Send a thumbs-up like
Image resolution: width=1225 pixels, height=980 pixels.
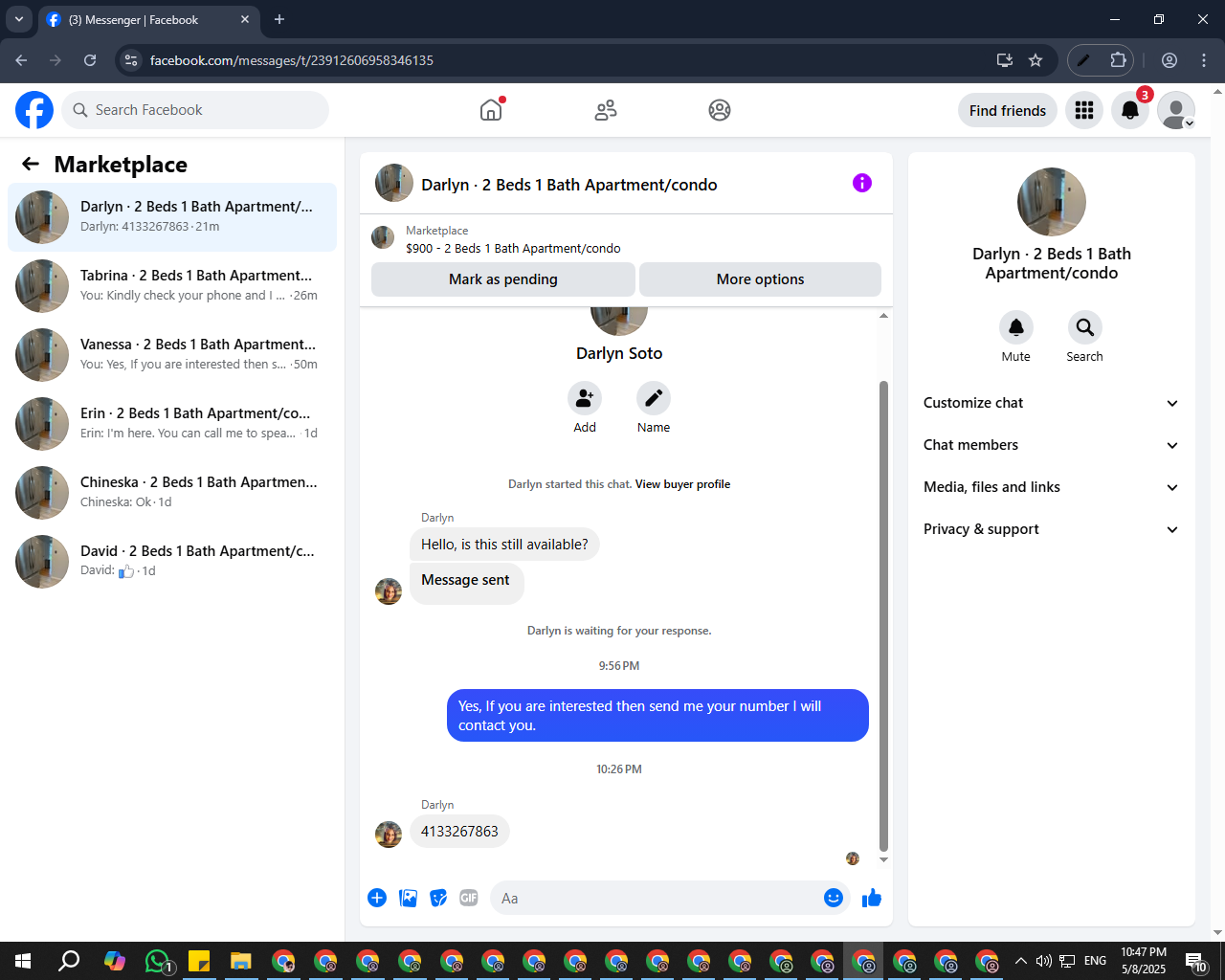click(872, 898)
